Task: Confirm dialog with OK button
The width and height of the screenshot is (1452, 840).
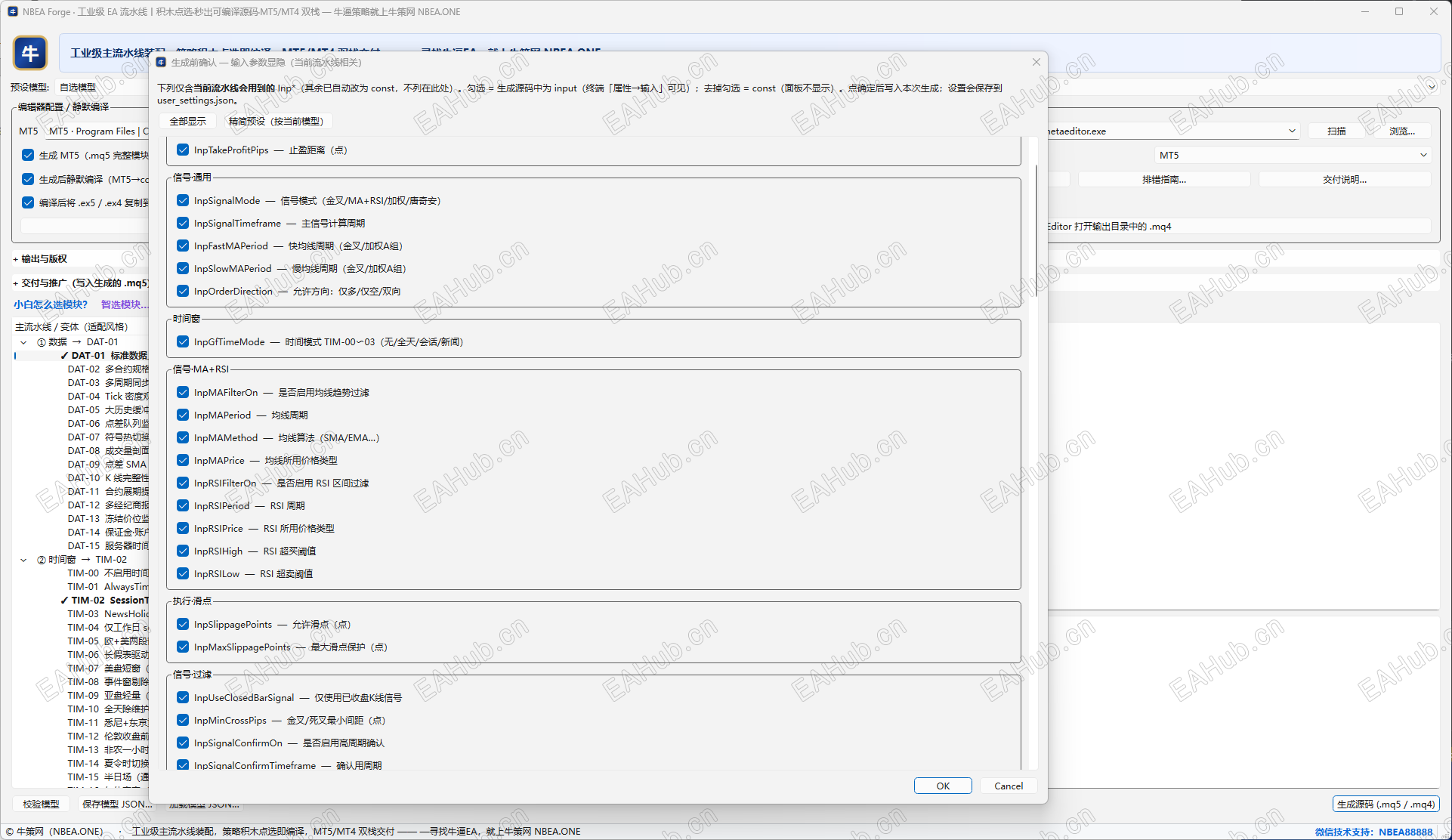Action: click(x=942, y=786)
